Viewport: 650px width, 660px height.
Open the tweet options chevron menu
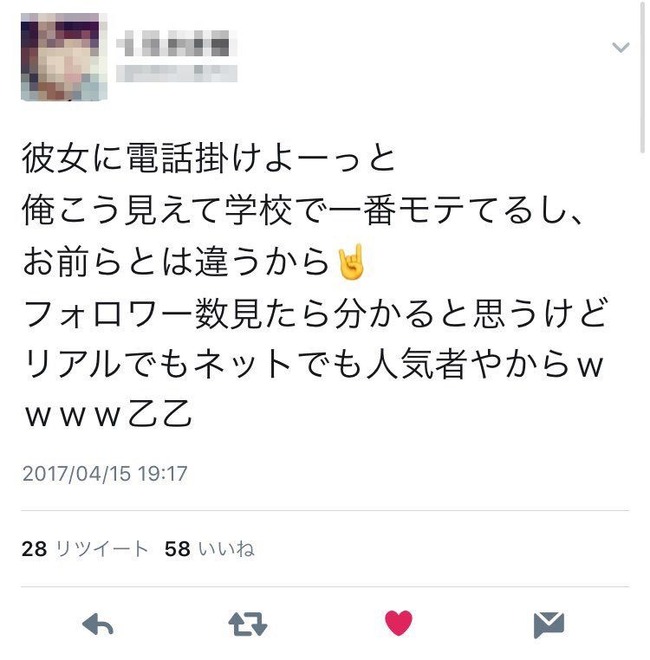click(x=621, y=47)
